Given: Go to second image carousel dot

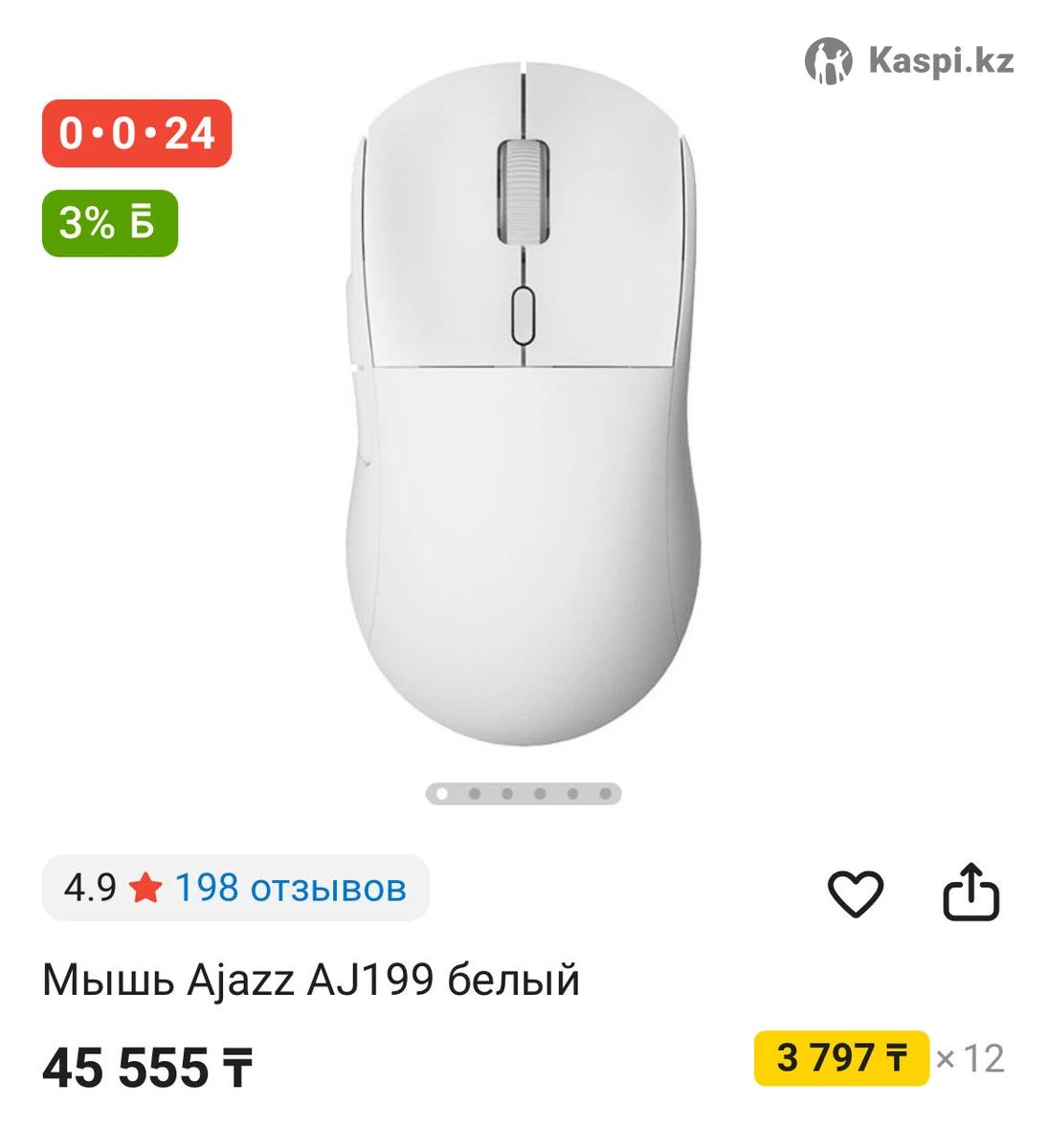Looking at the screenshot, I should point(474,794).
